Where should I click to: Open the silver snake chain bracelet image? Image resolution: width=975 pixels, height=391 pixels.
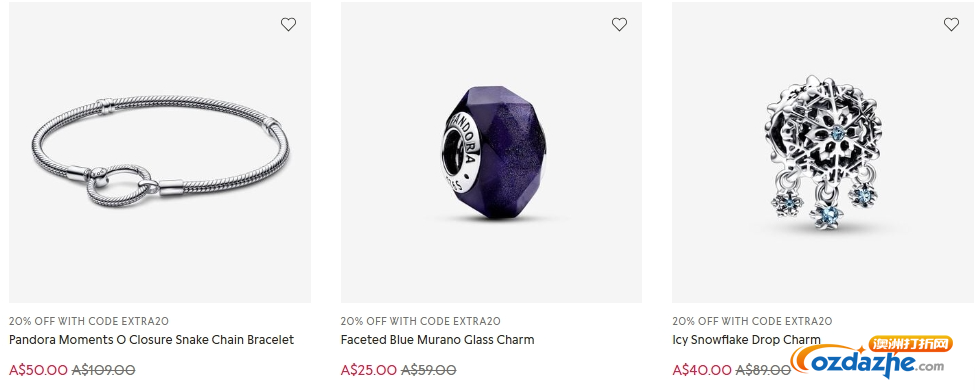(160, 152)
